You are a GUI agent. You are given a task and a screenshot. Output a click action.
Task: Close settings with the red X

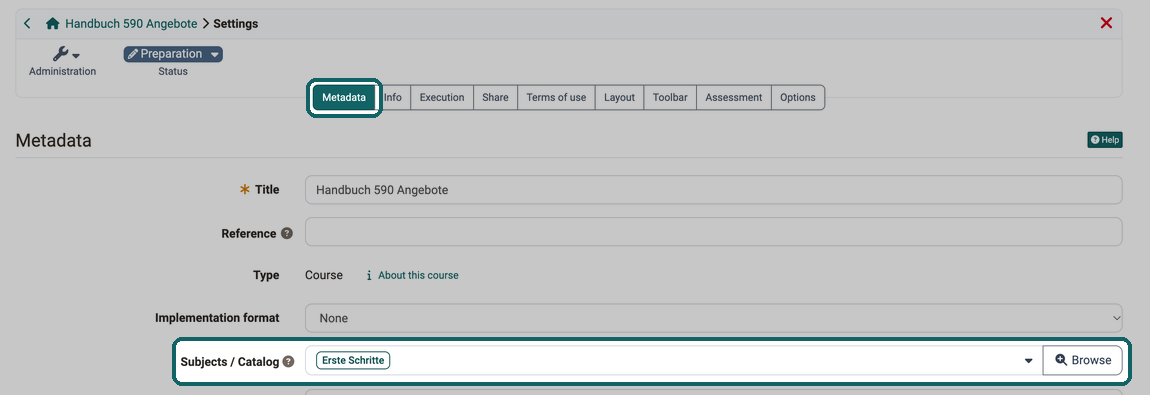(1107, 23)
